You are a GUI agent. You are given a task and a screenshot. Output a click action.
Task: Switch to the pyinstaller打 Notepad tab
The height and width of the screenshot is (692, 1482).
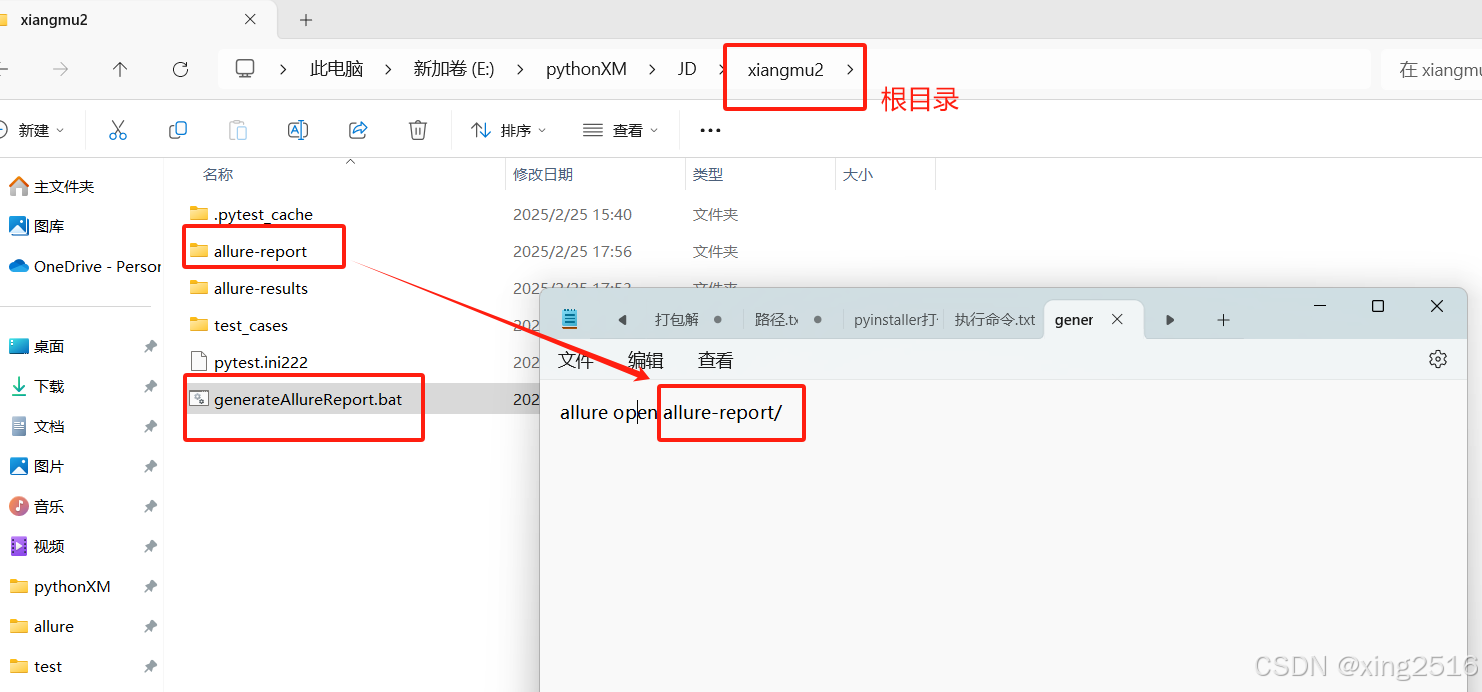(x=895, y=320)
